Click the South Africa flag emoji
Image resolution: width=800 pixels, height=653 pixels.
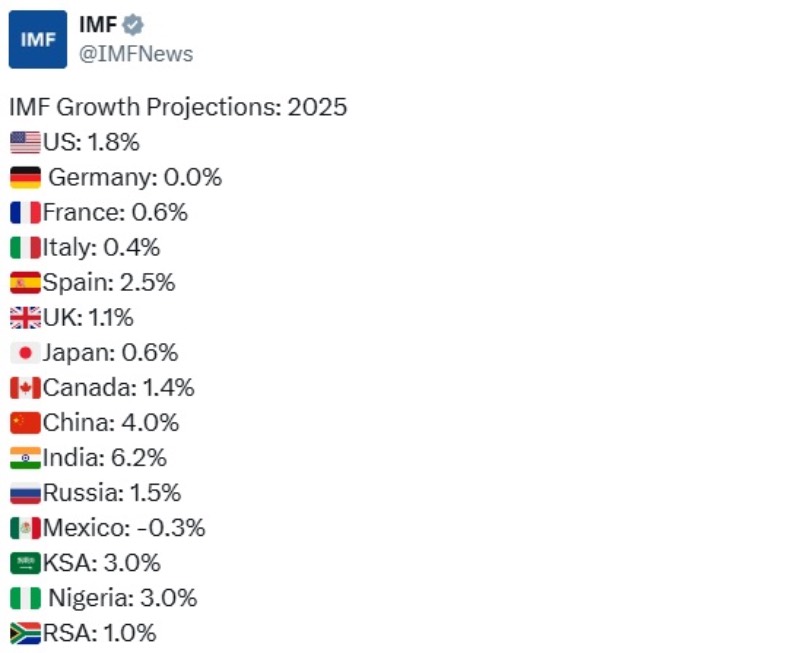[26, 632]
